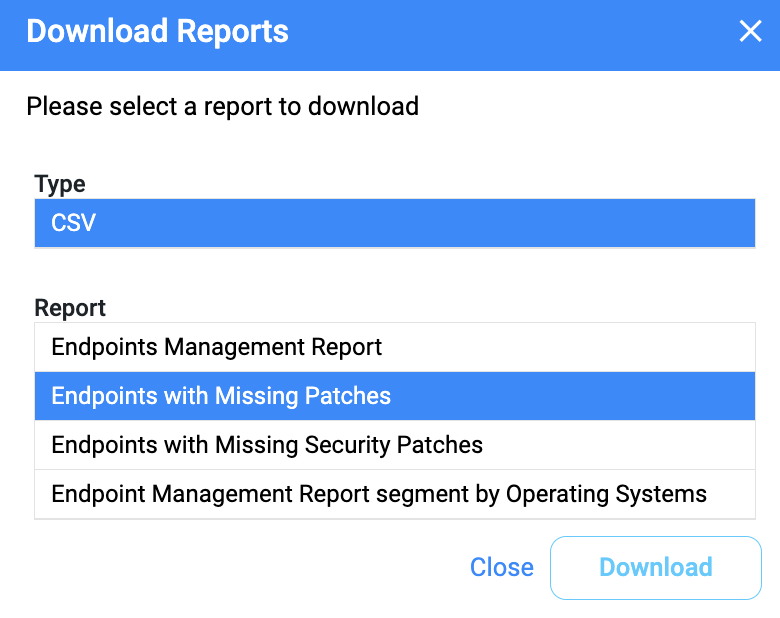The height and width of the screenshot is (618, 780).
Task: Select report segmented by Operating Systems
Action: [x=395, y=494]
